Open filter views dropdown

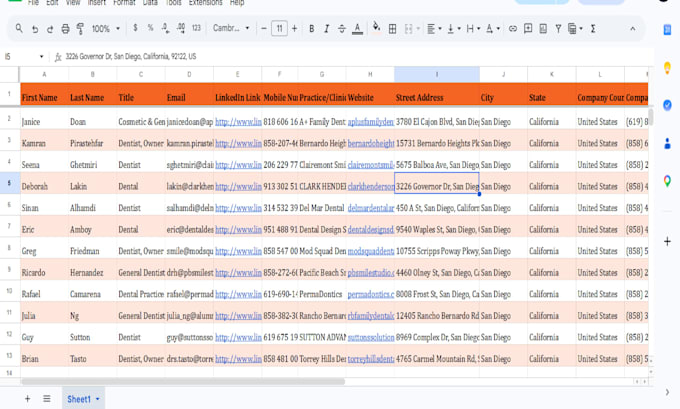pyautogui.click(x=575, y=29)
